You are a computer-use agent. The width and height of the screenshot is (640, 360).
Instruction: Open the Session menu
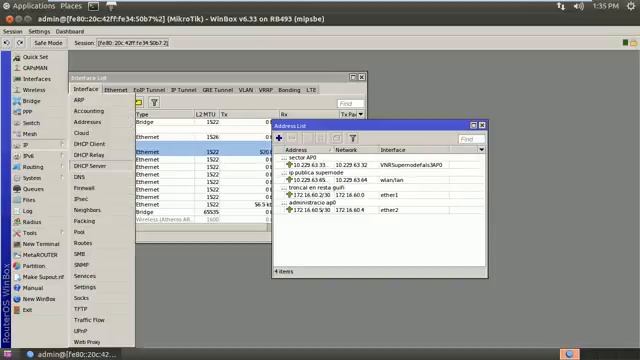tap(13, 31)
